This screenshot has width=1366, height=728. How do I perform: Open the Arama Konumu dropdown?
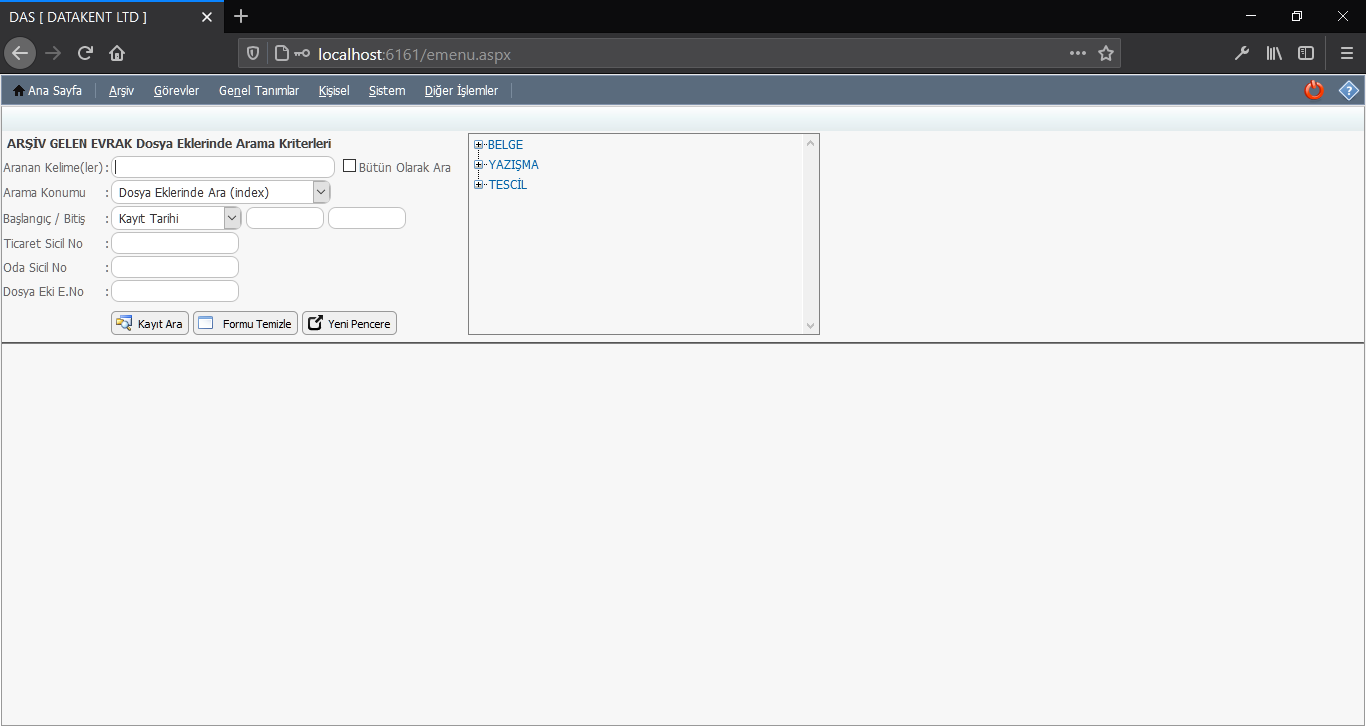click(321, 192)
